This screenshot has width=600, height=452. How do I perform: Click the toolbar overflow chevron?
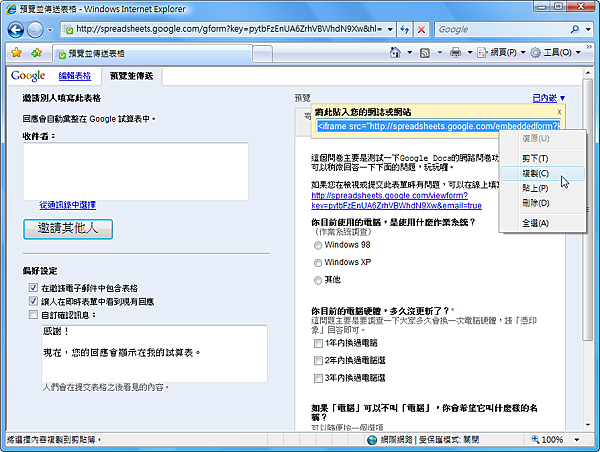pyautogui.click(x=589, y=47)
